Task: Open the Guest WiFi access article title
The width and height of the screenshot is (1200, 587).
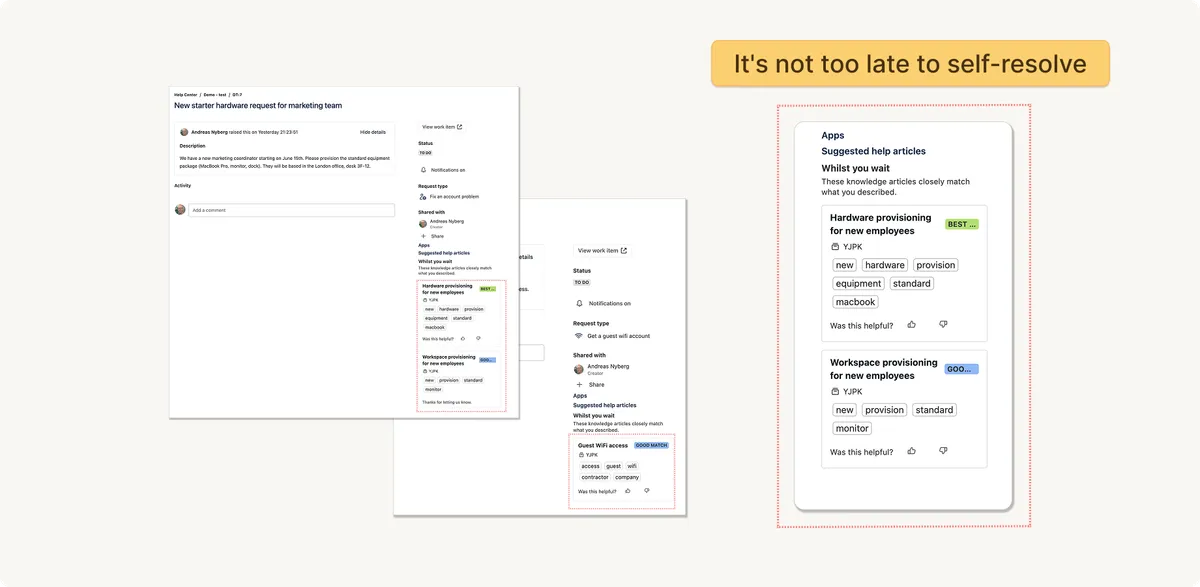Action: tap(603, 445)
